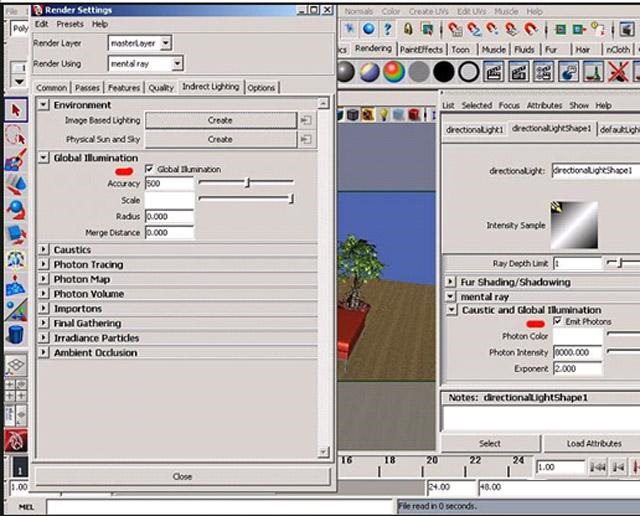
Task: Open the Features tab
Action: 124,87
